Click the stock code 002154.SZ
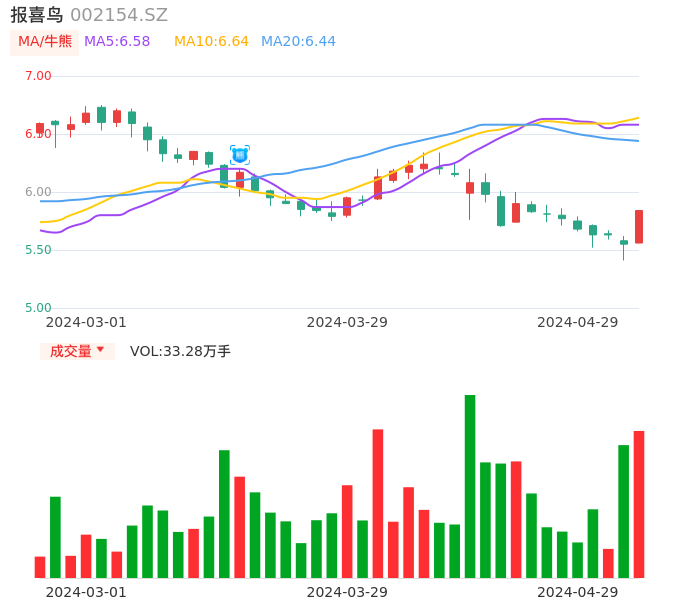This screenshot has height=606, width=686. pos(119,15)
